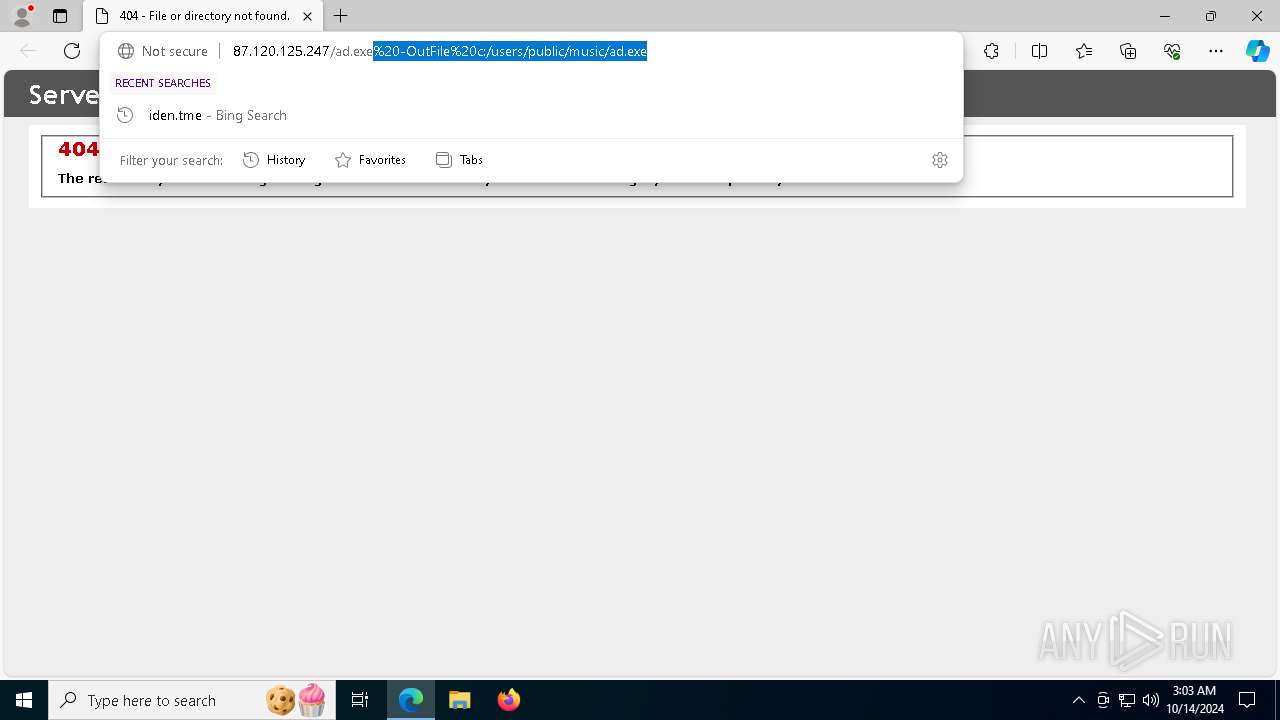Open Browser essentials heart icon

click(x=1172, y=51)
